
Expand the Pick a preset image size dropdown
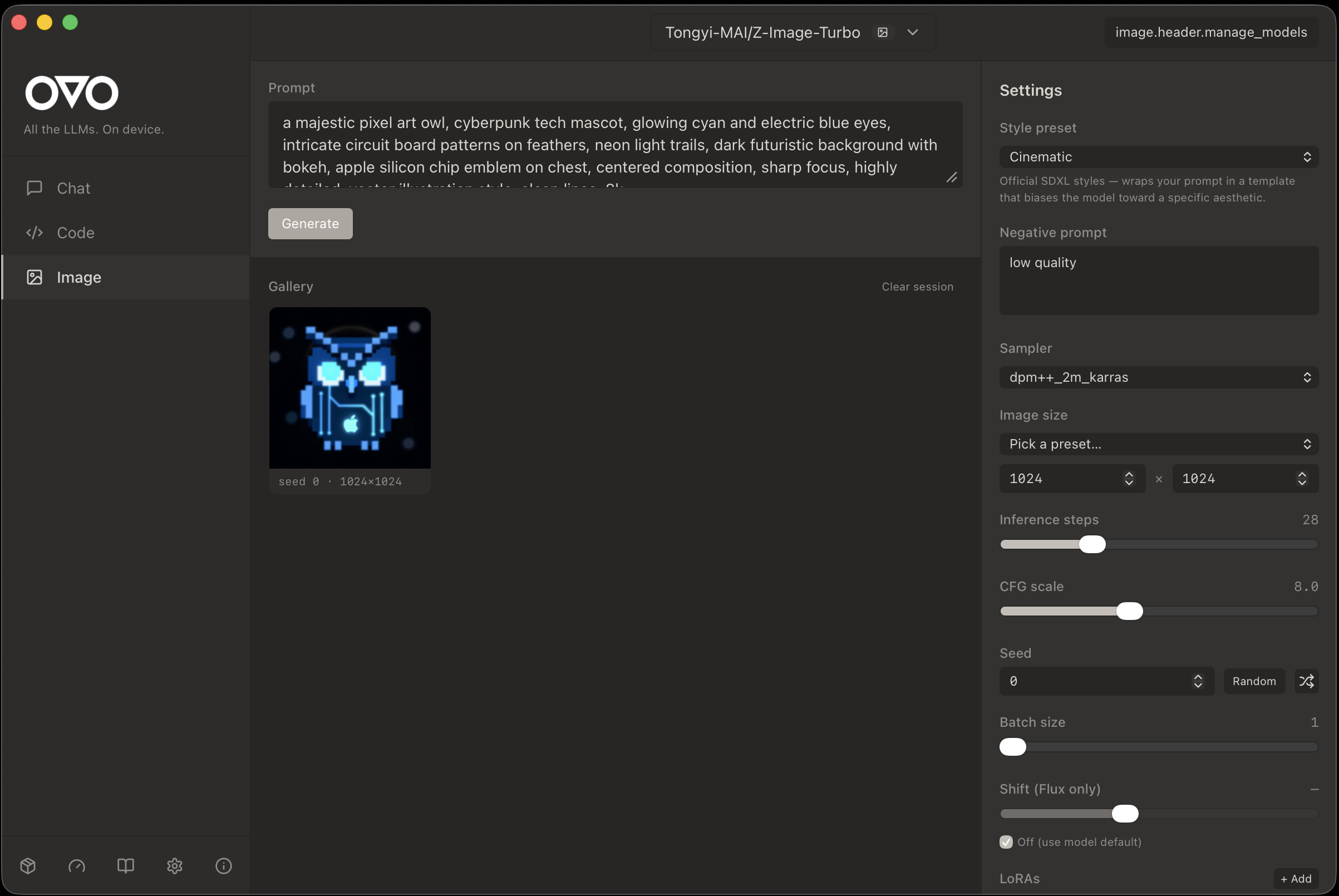point(1158,444)
